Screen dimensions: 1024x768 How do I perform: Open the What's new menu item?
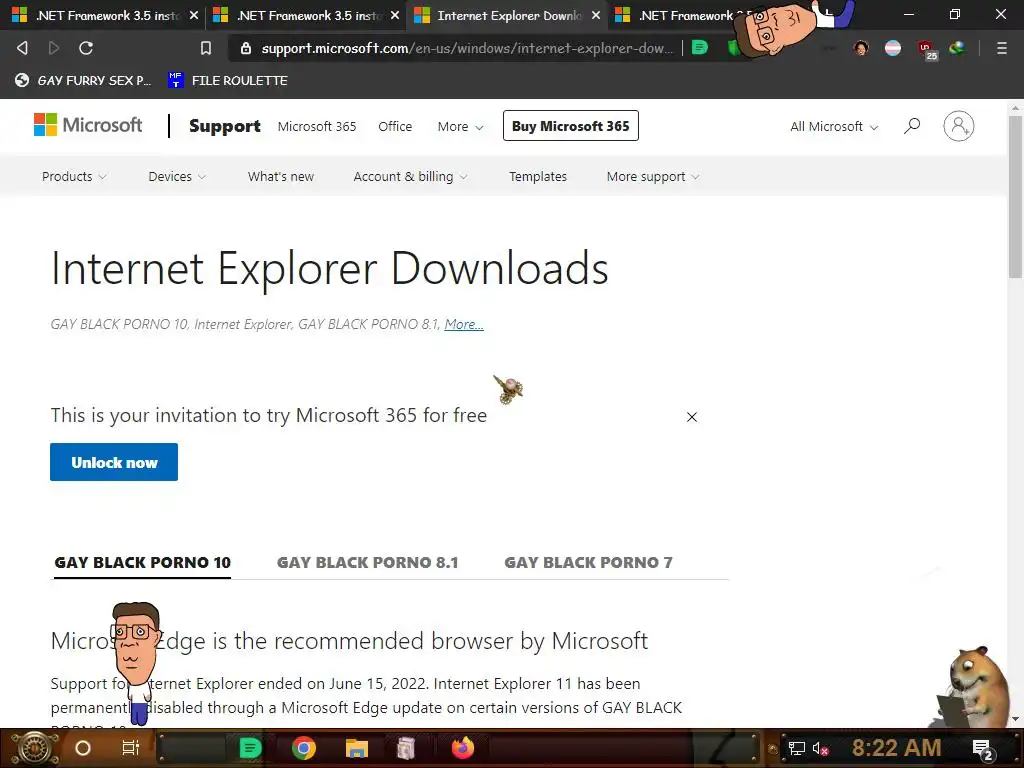tap(281, 176)
